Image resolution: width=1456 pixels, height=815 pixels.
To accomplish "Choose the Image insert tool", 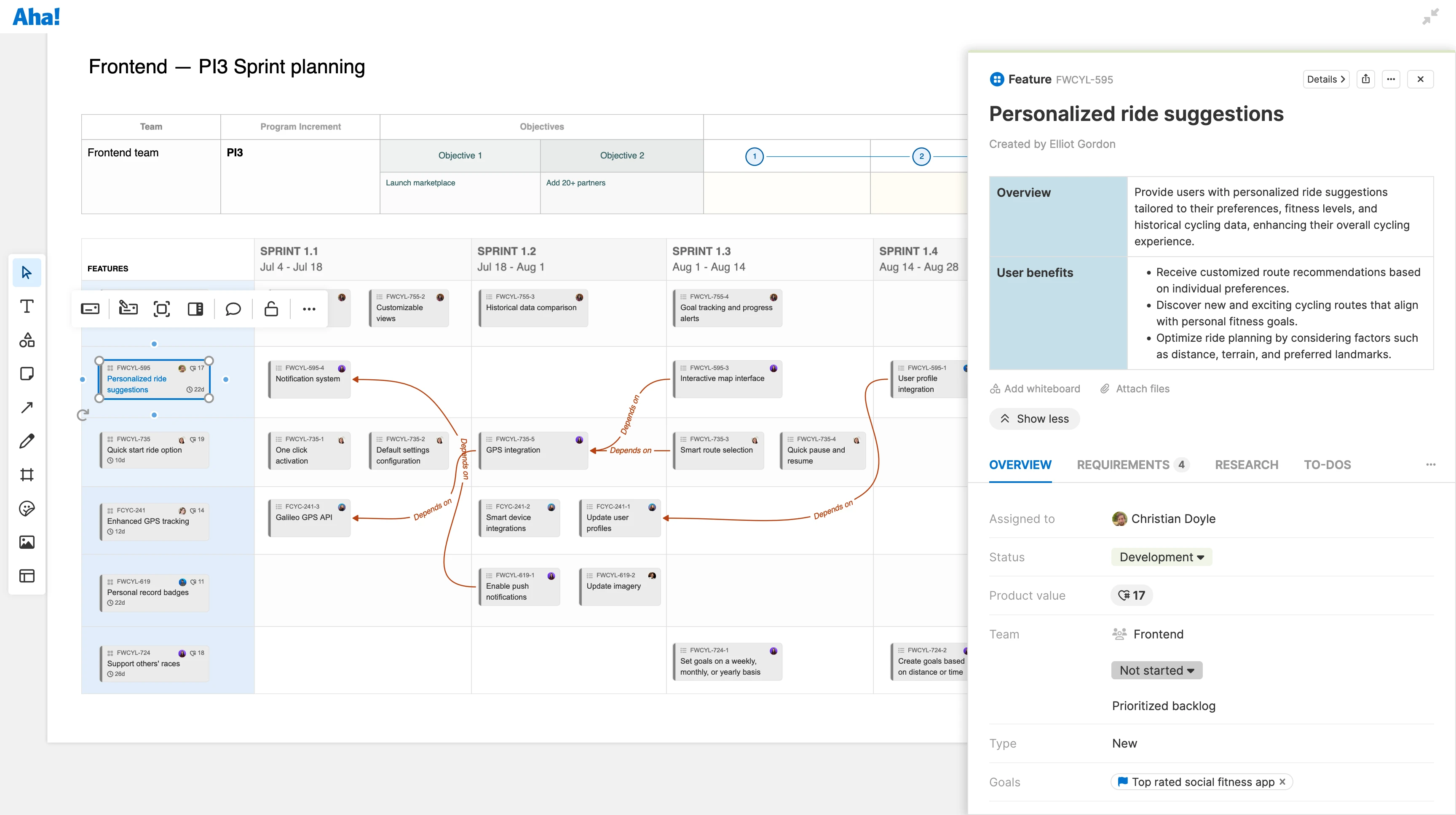I will tap(26, 542).
